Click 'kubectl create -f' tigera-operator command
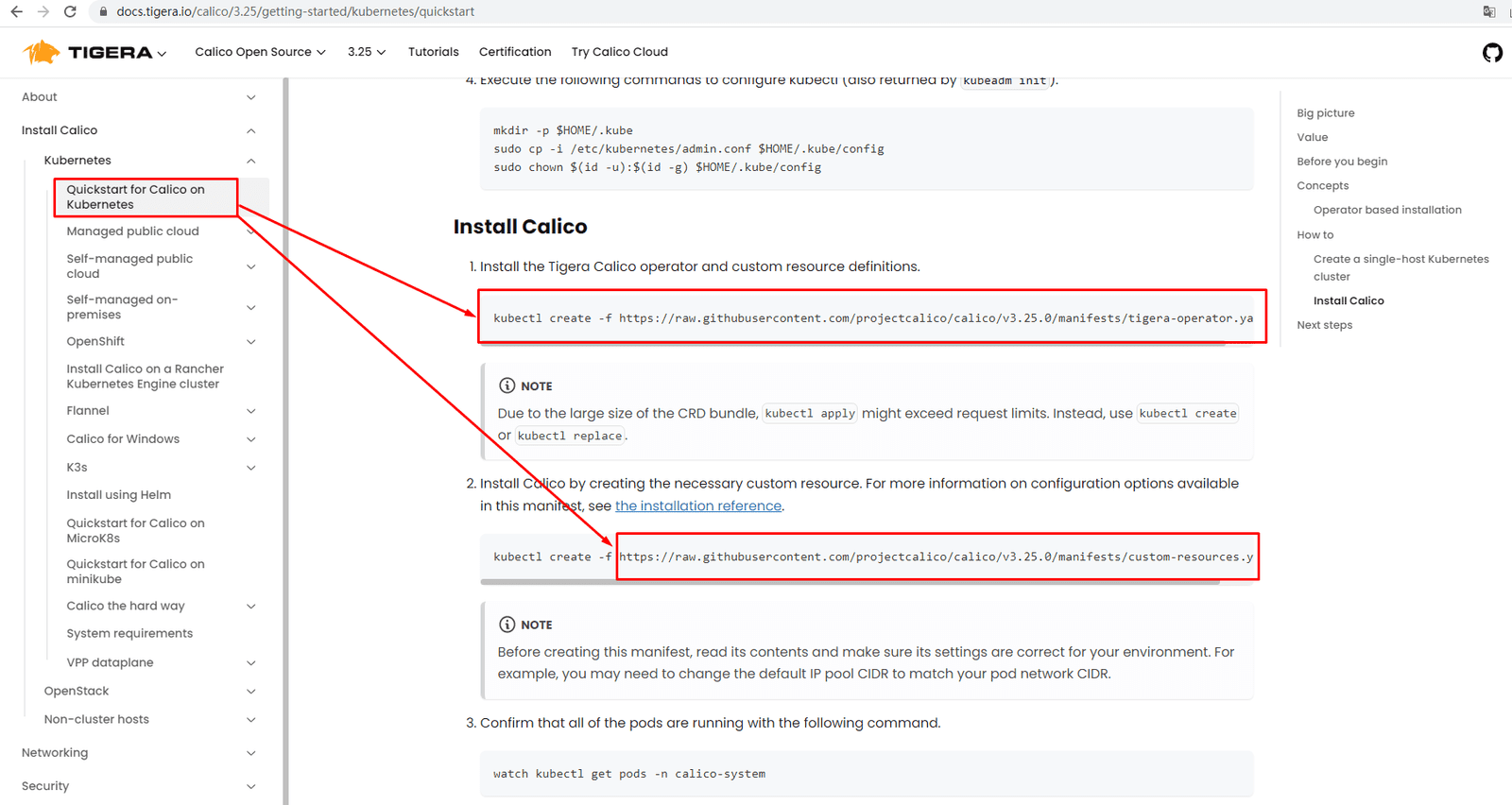This screenshot has width=1512, height=805. (x=873, y=318)
